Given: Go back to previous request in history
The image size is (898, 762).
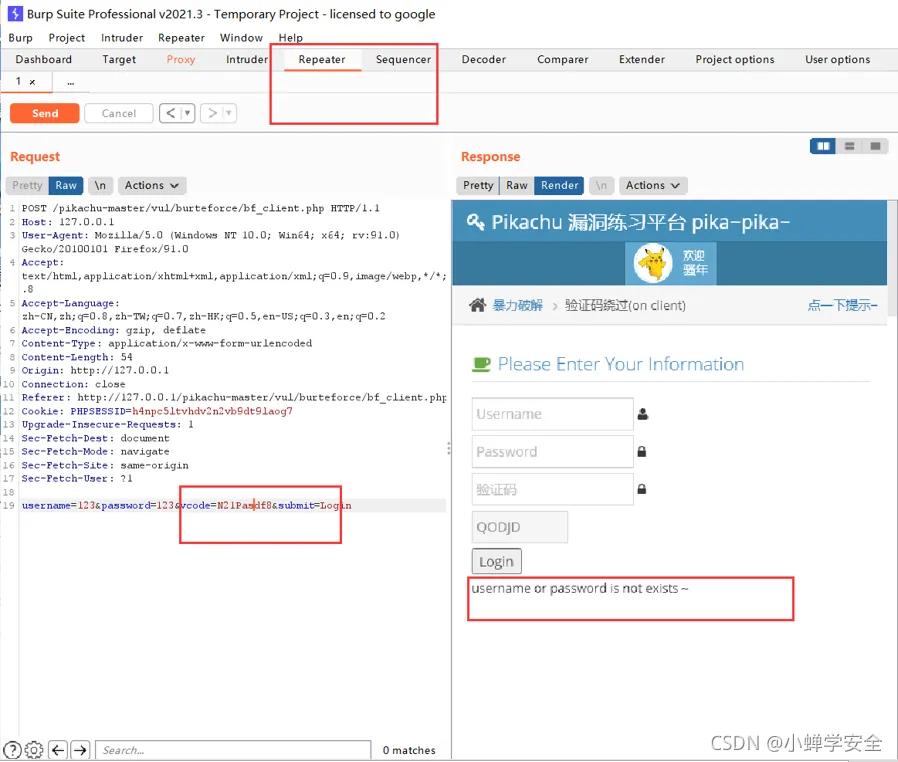Looking at the screenshot, I should [x=171, y=113].
